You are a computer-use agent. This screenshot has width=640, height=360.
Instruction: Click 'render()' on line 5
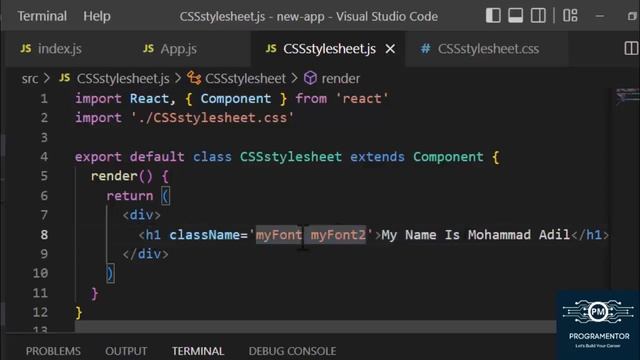122,176
